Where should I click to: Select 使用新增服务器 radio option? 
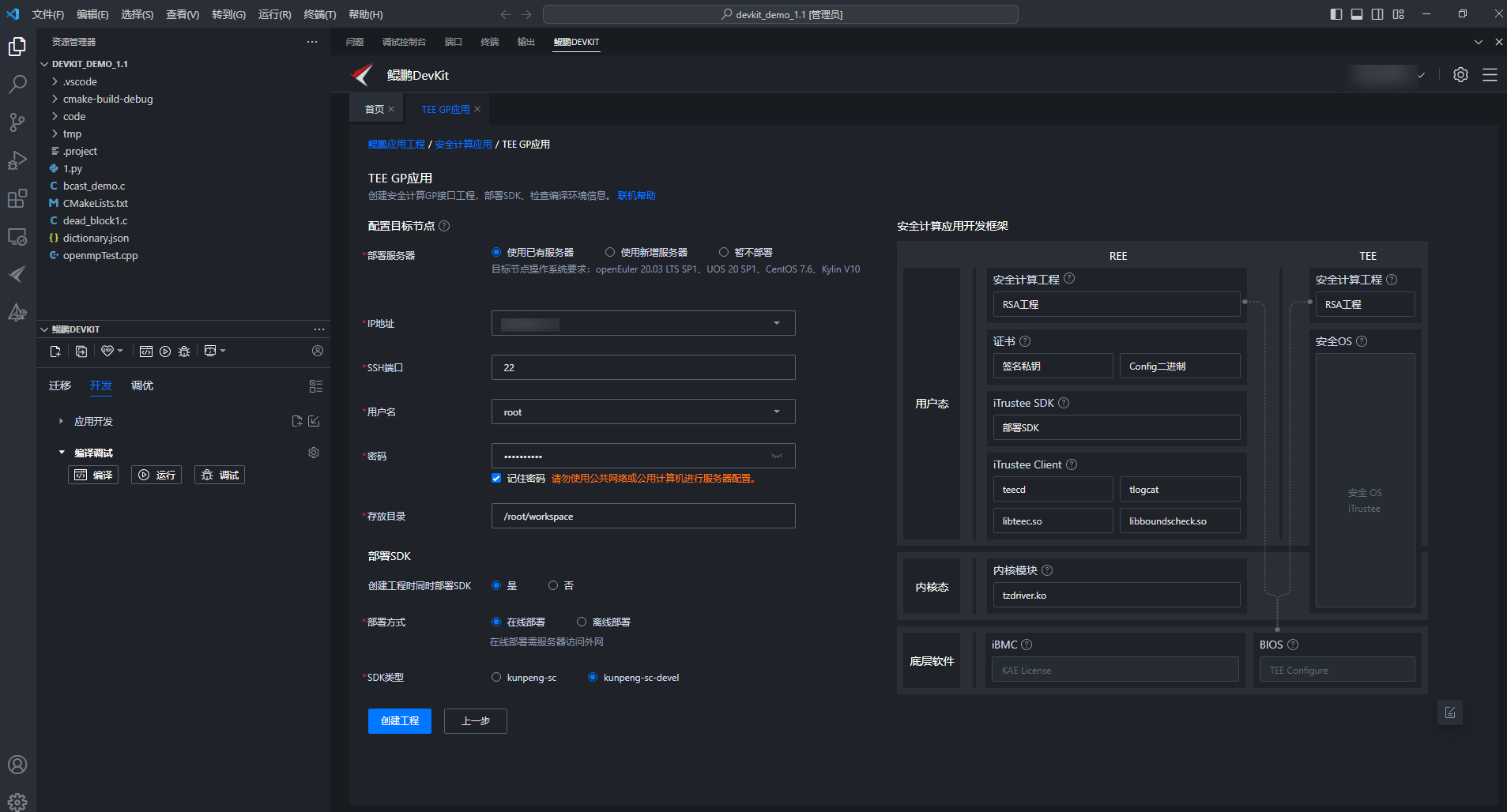[x=610, y=252]
